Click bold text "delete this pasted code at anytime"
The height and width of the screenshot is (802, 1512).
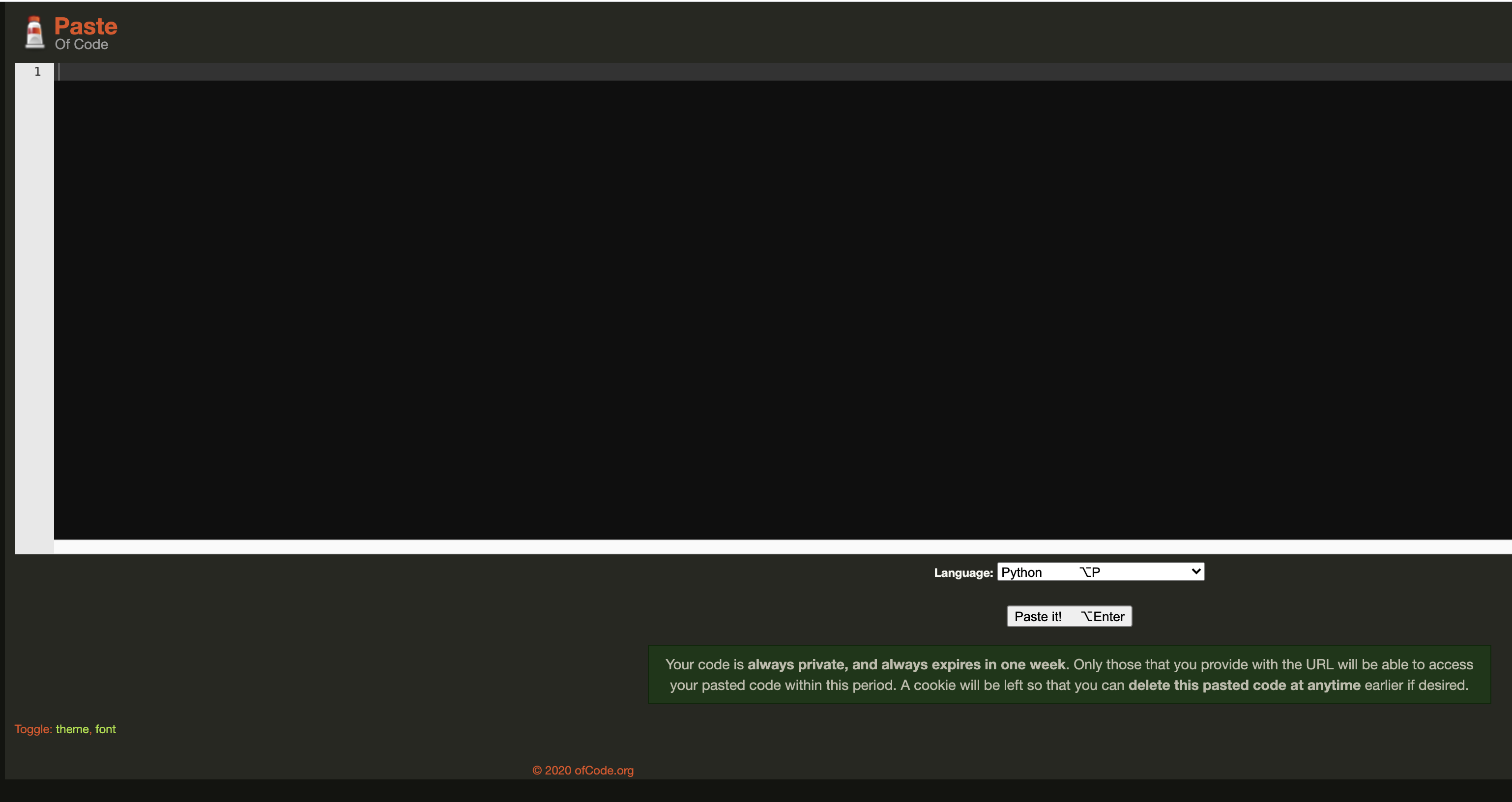coord(1244,685)
